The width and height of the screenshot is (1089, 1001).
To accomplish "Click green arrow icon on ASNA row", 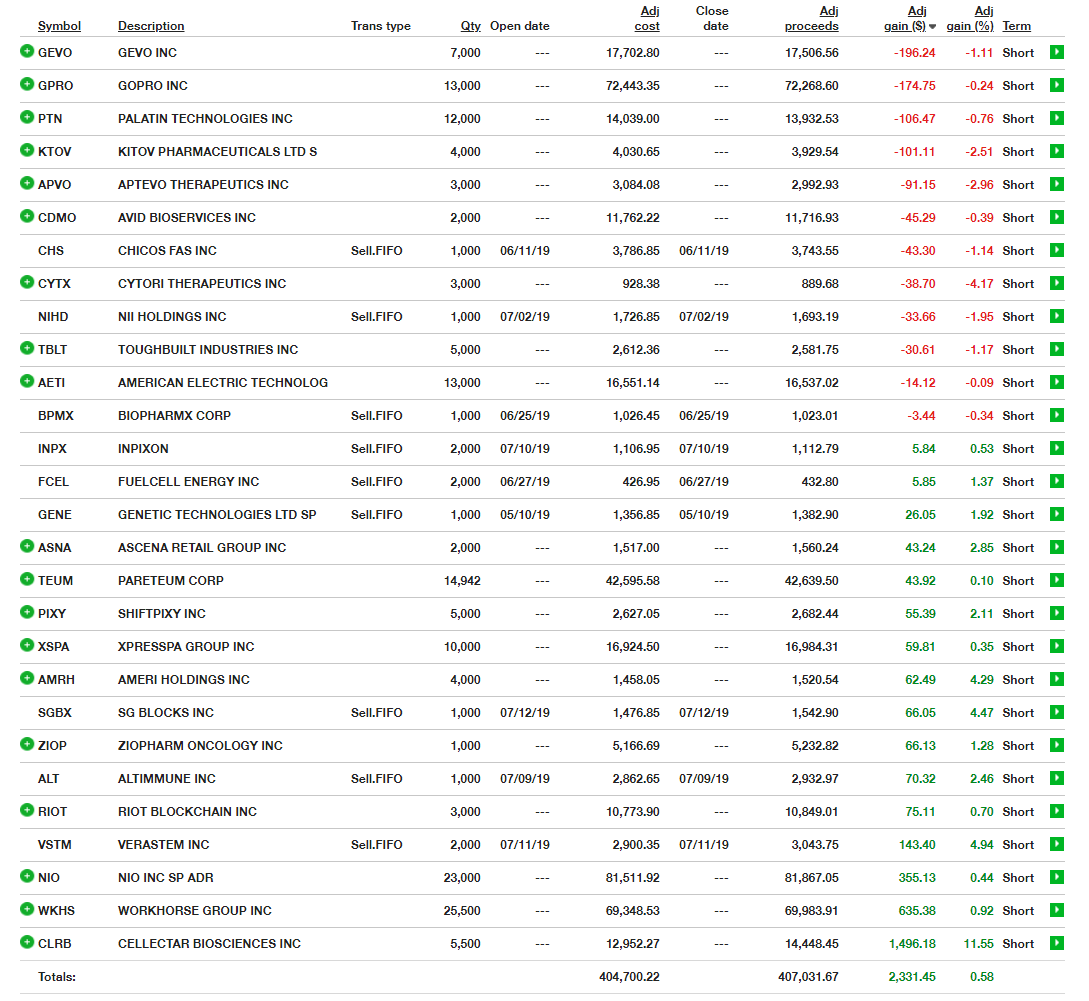I will click(1057, 547).
